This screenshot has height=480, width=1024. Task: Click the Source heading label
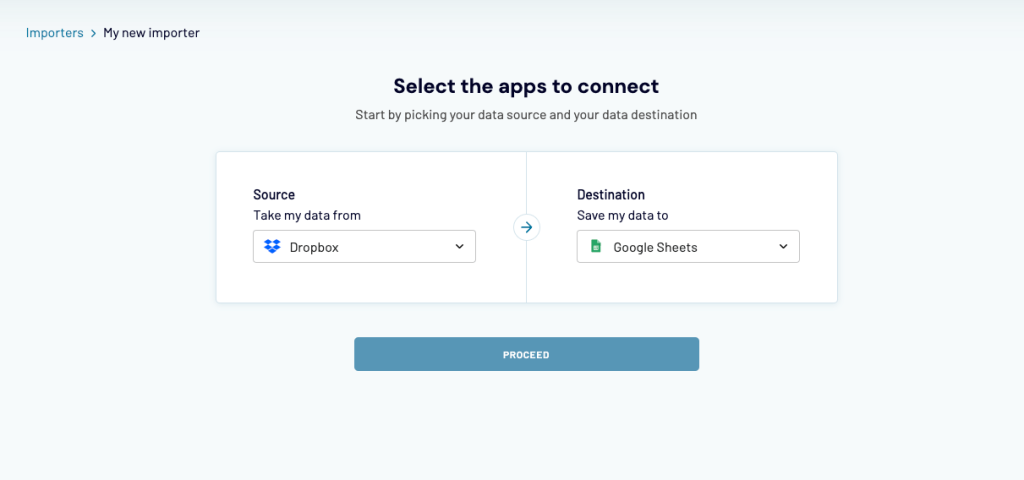274,195
